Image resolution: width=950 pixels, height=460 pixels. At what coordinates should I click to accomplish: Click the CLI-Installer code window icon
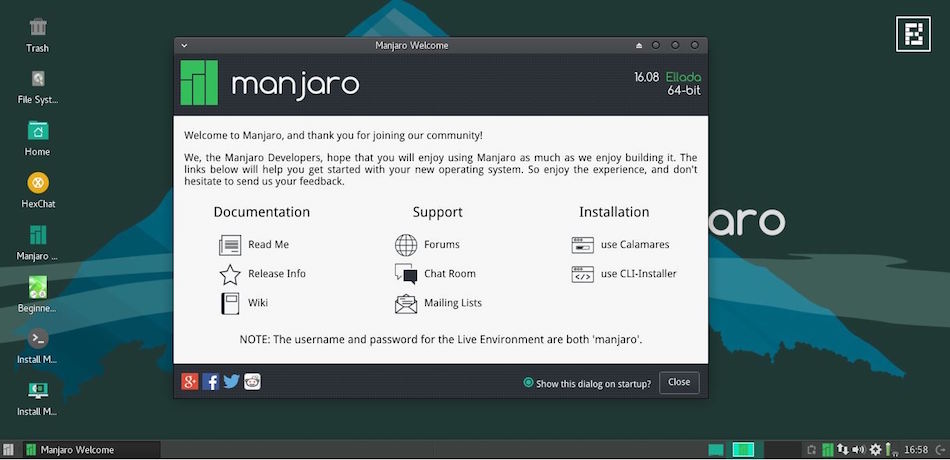582,274
